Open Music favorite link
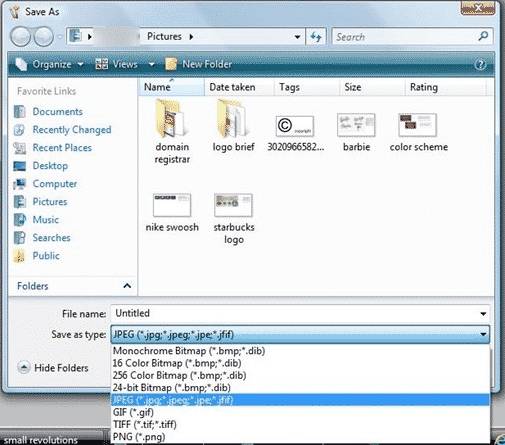The image size is (505, 445). [x=46, y=220]
